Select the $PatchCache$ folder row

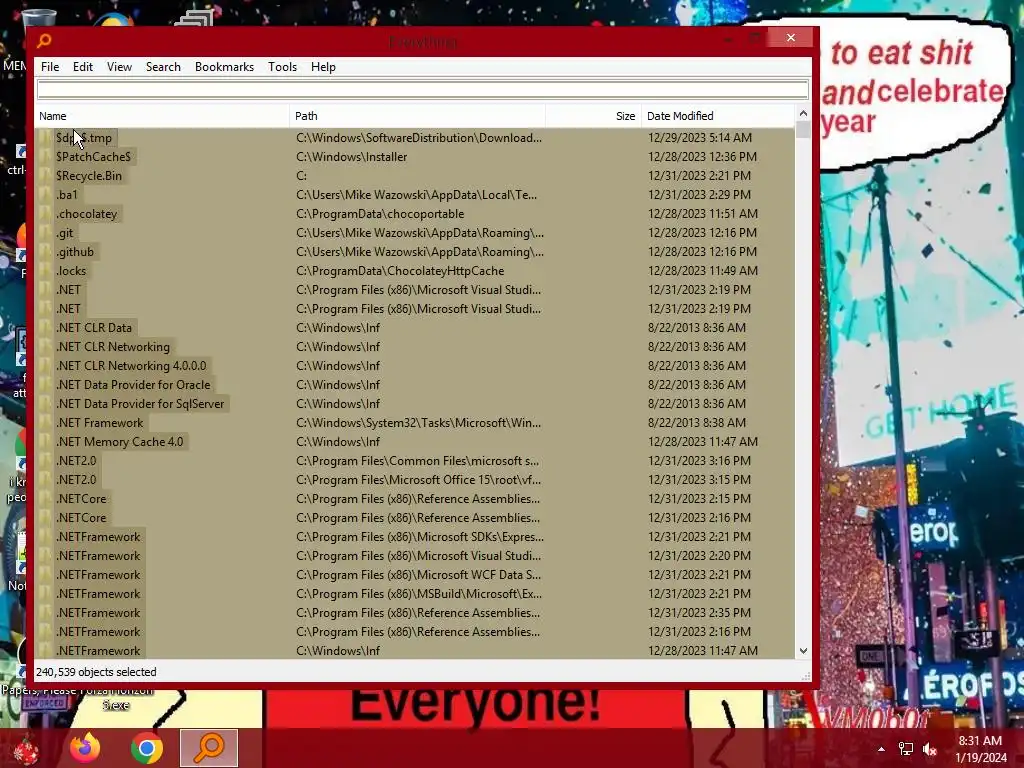[x=415, y=157]
